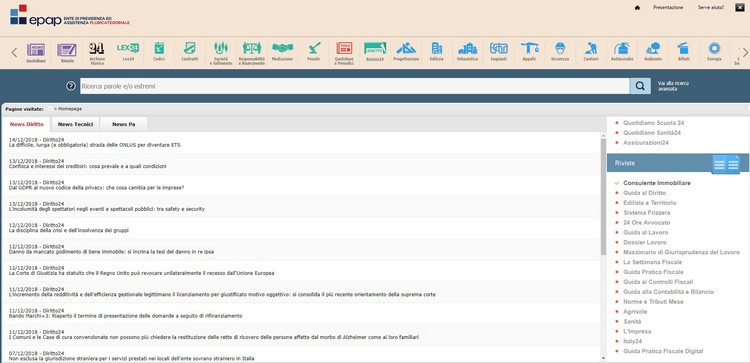
Task: Click the epap logo
Action: point(69,15)
